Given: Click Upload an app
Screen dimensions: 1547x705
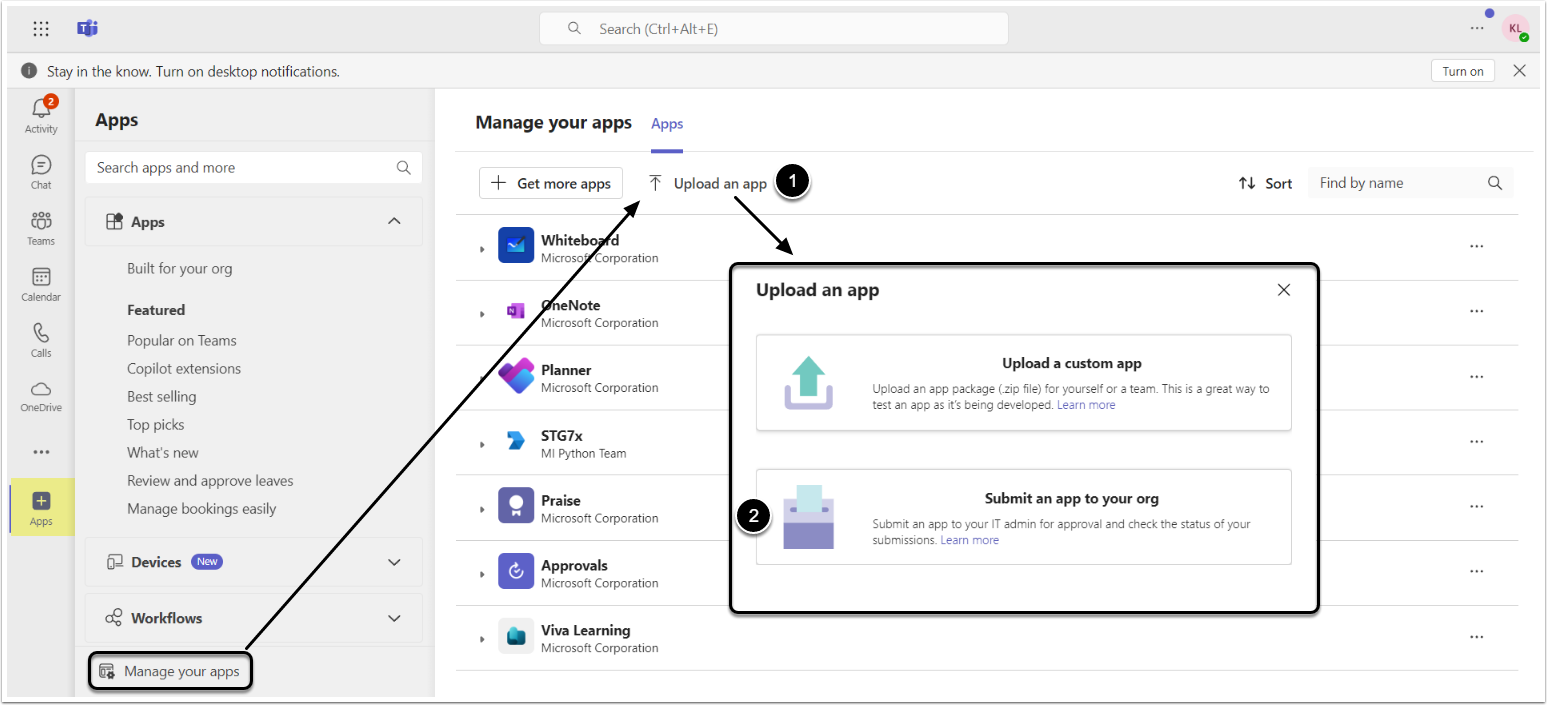Looking at the screenshot, I should [x=708, y=184].
